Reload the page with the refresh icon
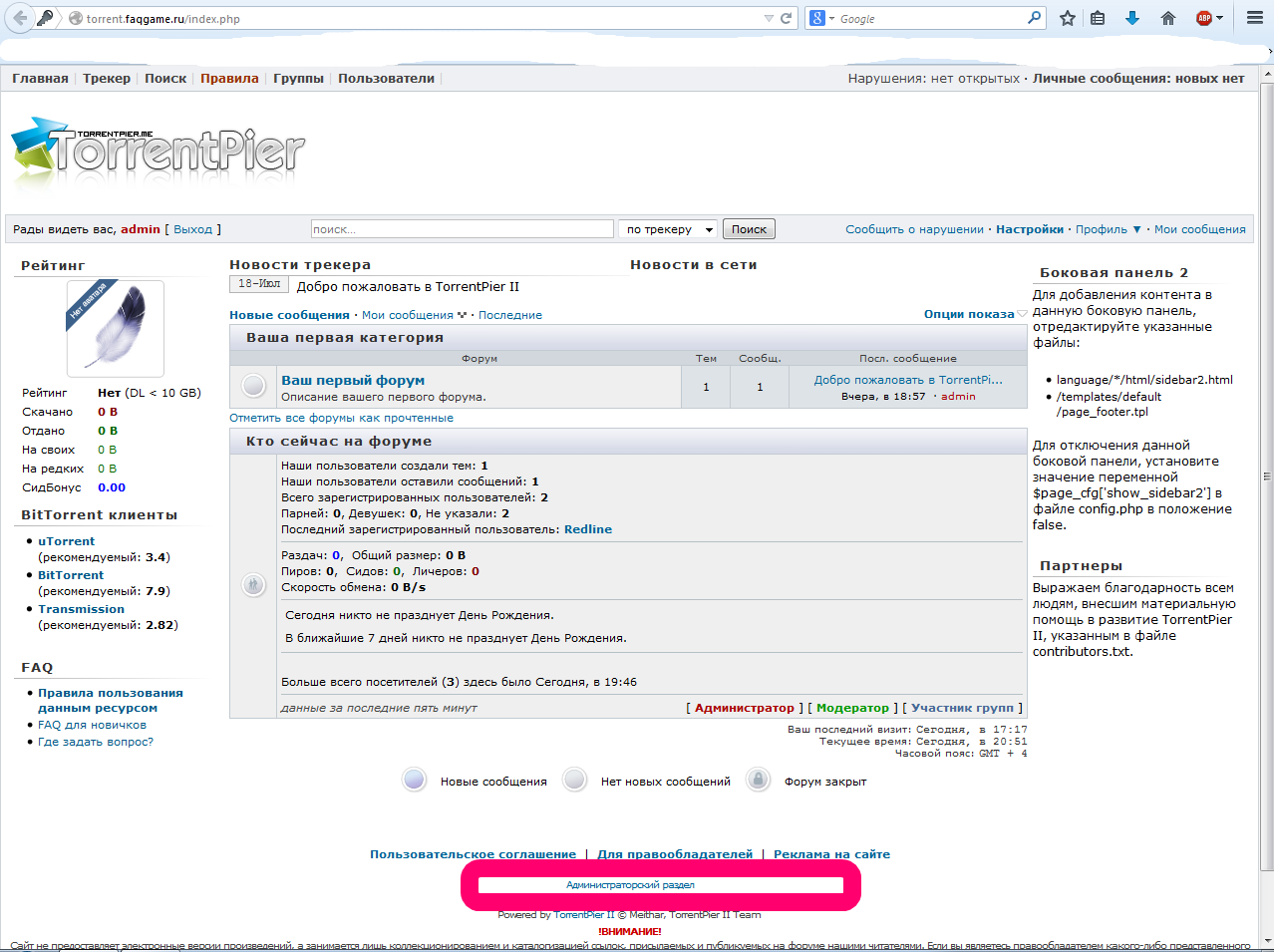The image size is (1274, 952). pos(787,18)
